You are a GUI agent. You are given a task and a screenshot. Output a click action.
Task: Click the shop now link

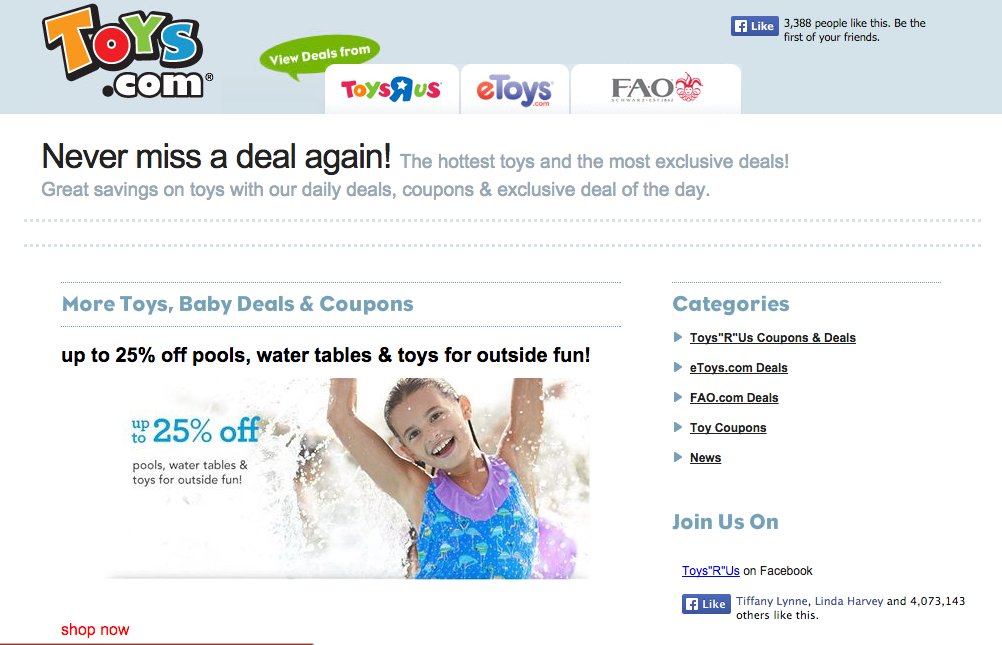pyautogui.click(x=95, y=630)
